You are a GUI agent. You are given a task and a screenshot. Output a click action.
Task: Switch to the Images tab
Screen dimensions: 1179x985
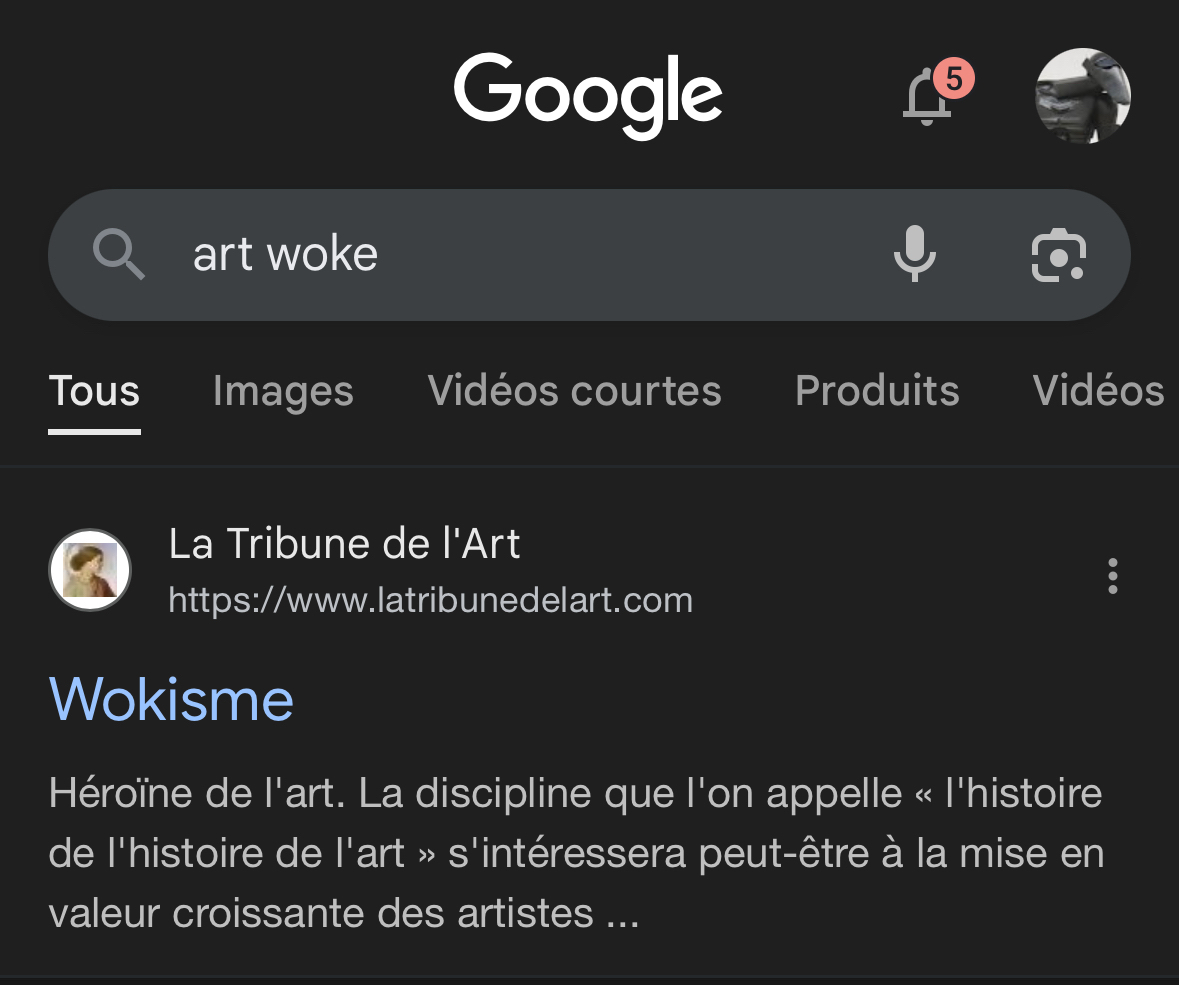(x=283, y=391)
